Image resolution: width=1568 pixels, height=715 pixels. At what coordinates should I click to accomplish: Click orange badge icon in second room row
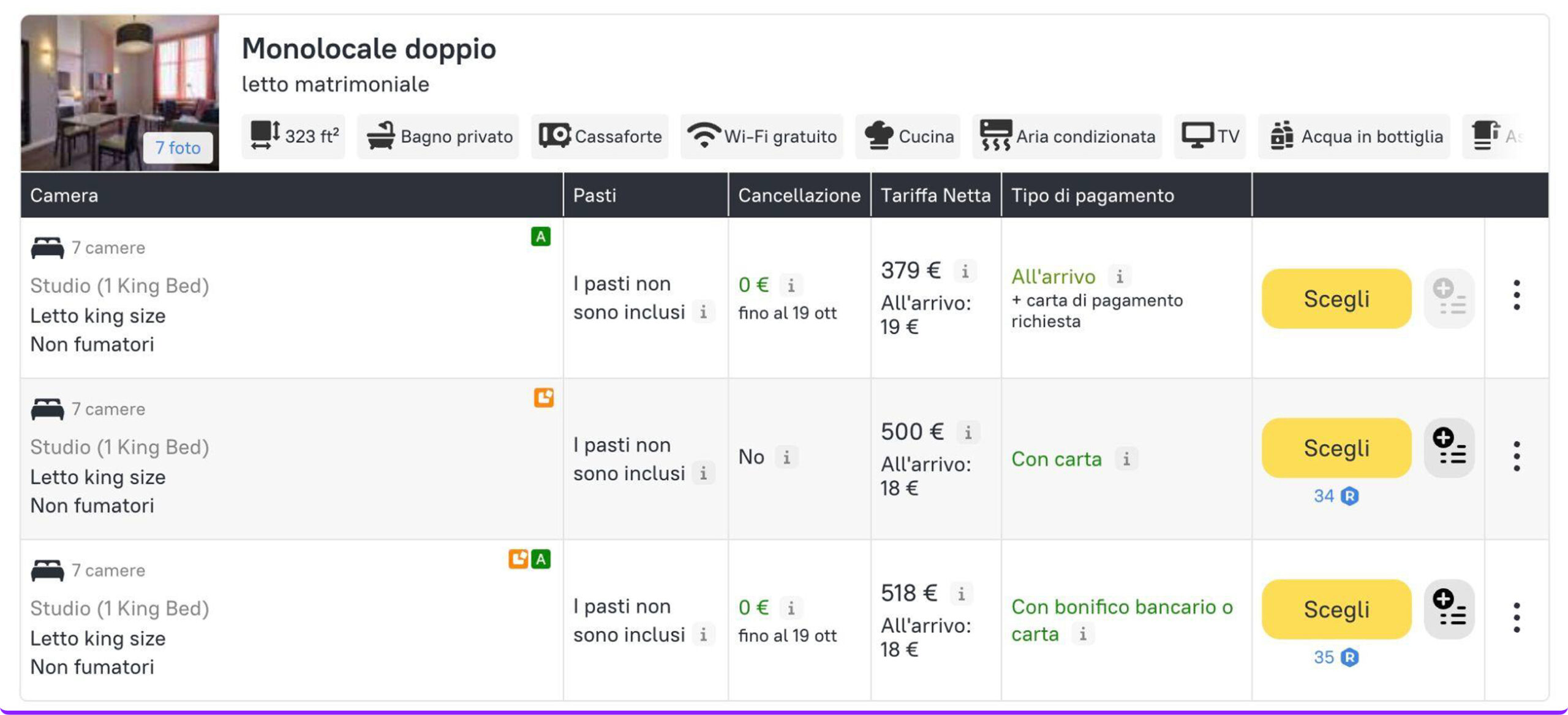tap(543, 398)
